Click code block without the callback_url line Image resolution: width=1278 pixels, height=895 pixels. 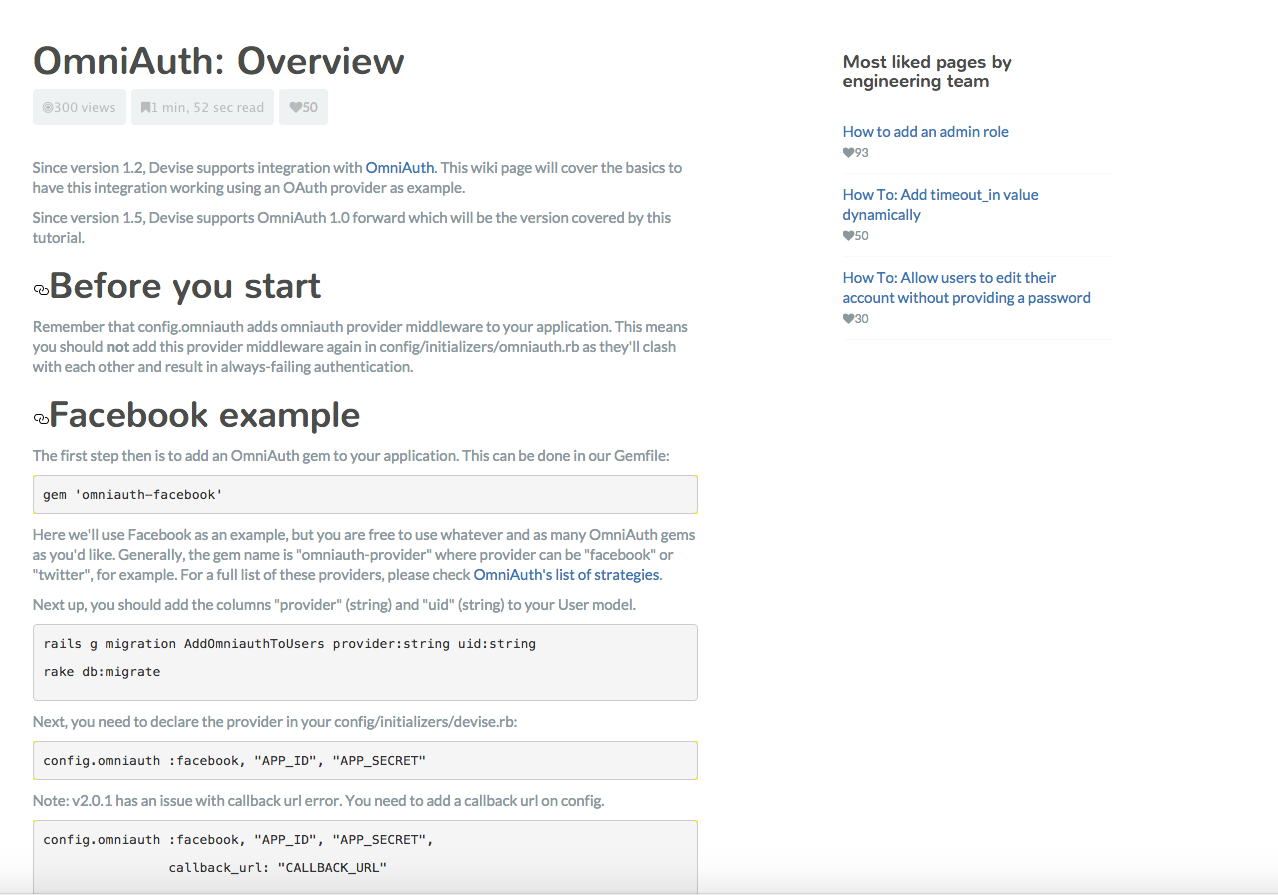click(365, 760)
